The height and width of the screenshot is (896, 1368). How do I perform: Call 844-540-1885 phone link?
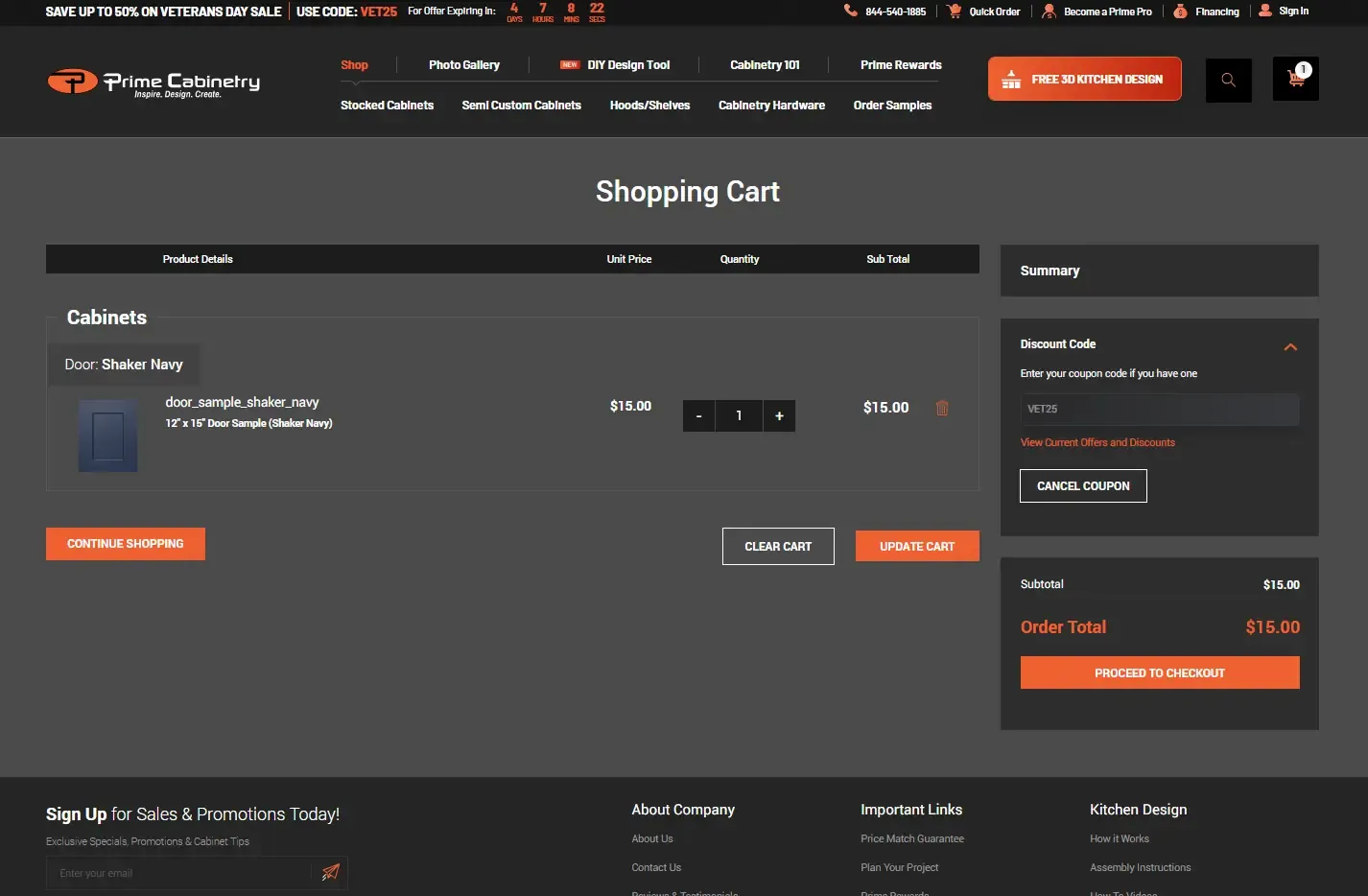(x=895, y=12)
